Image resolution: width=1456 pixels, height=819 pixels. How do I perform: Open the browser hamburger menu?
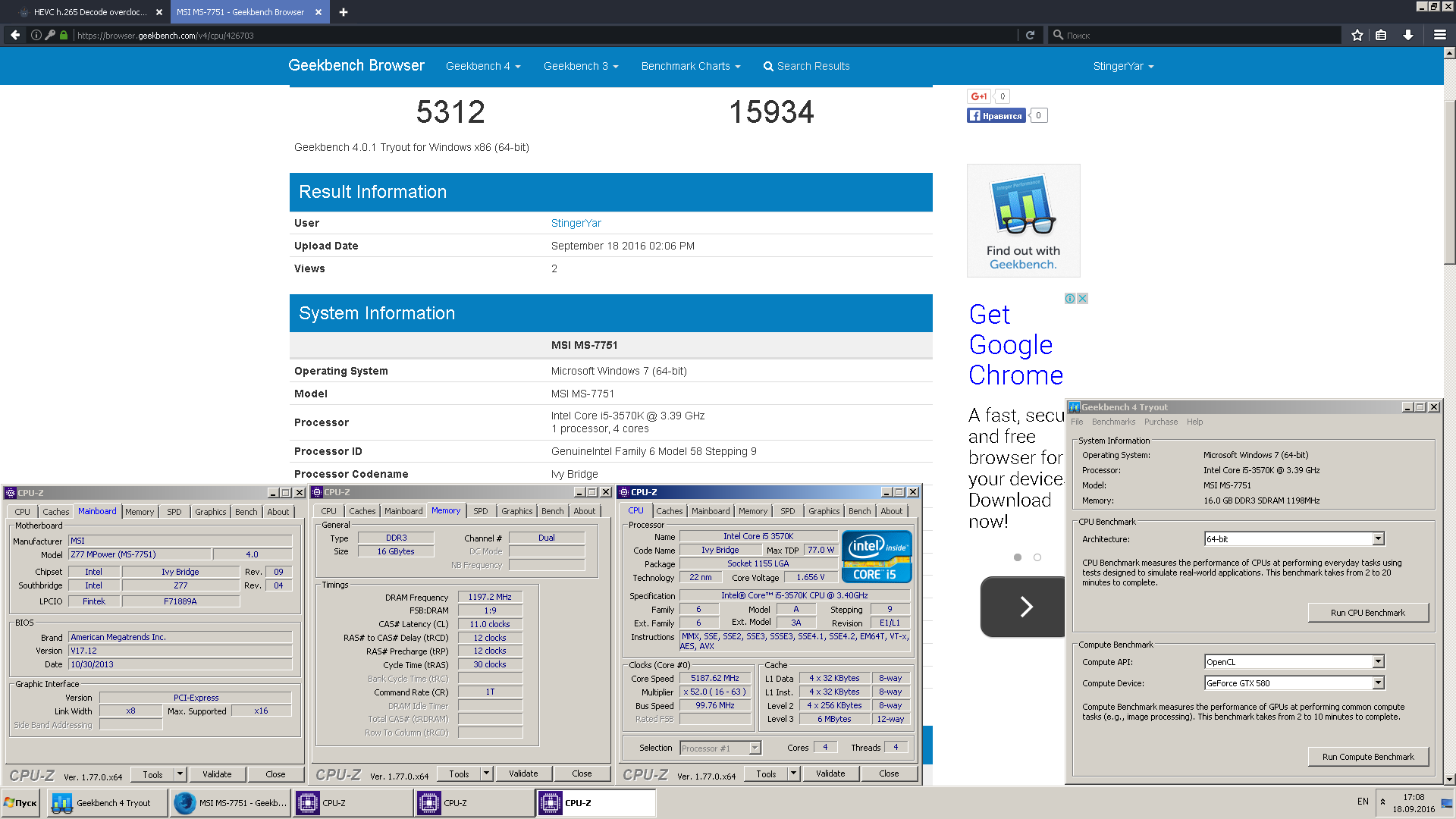1439,35
